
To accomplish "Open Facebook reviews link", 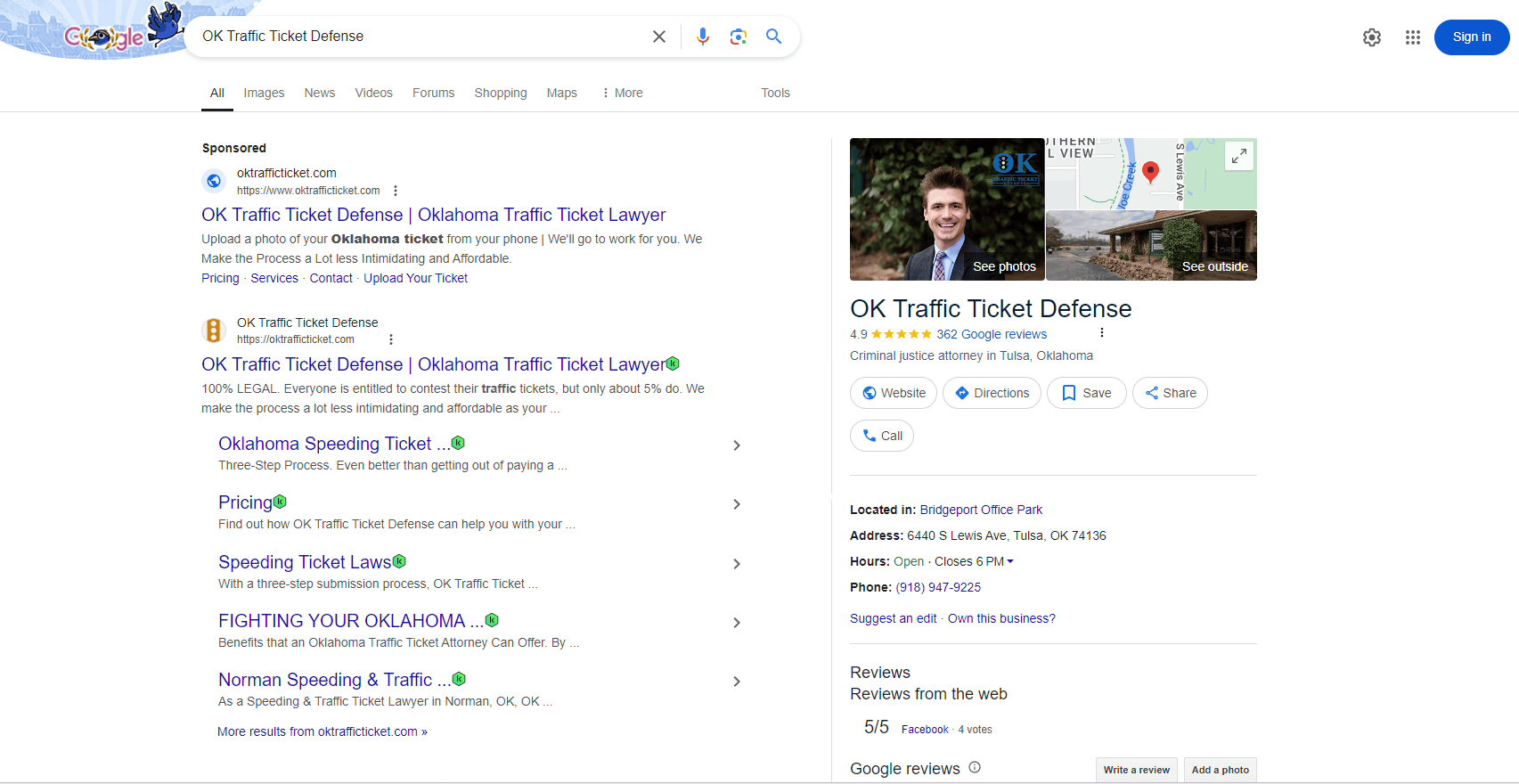I will (x=925, y=729).
